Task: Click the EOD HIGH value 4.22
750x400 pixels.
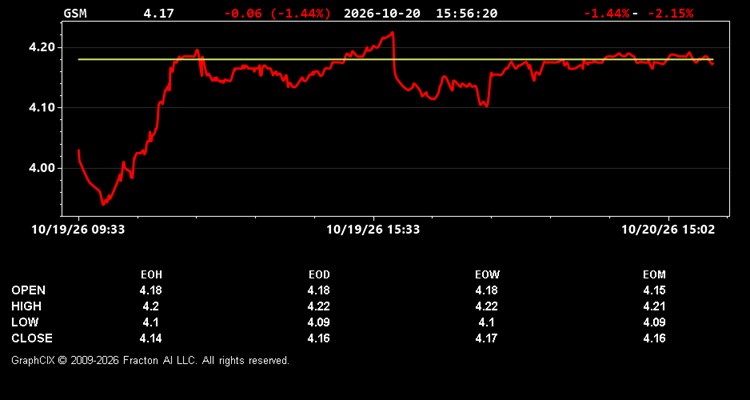Action: tap(319, 306)
